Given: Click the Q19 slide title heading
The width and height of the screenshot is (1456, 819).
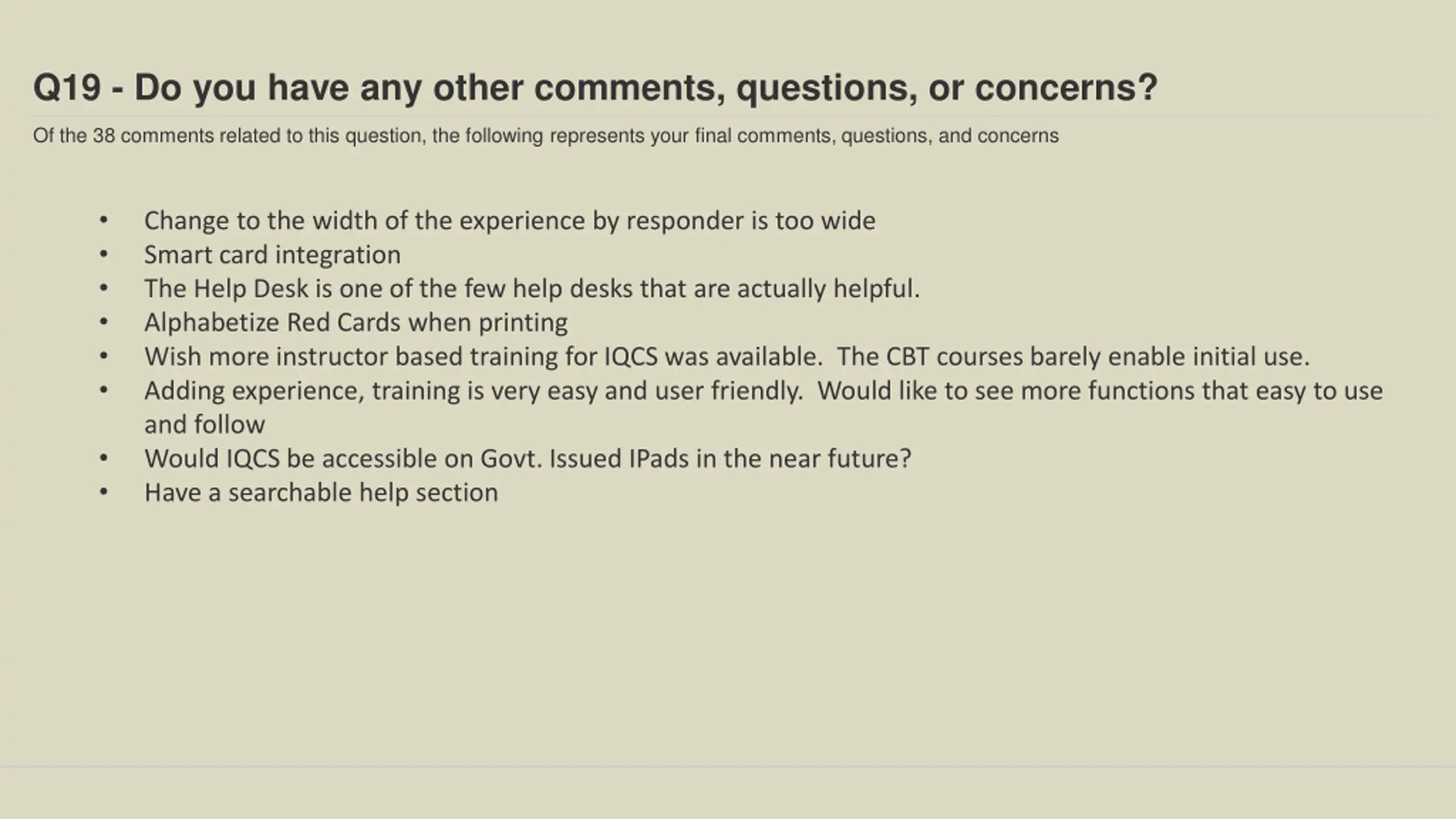Looking at the screenshot, I should [x=595, y=88].
